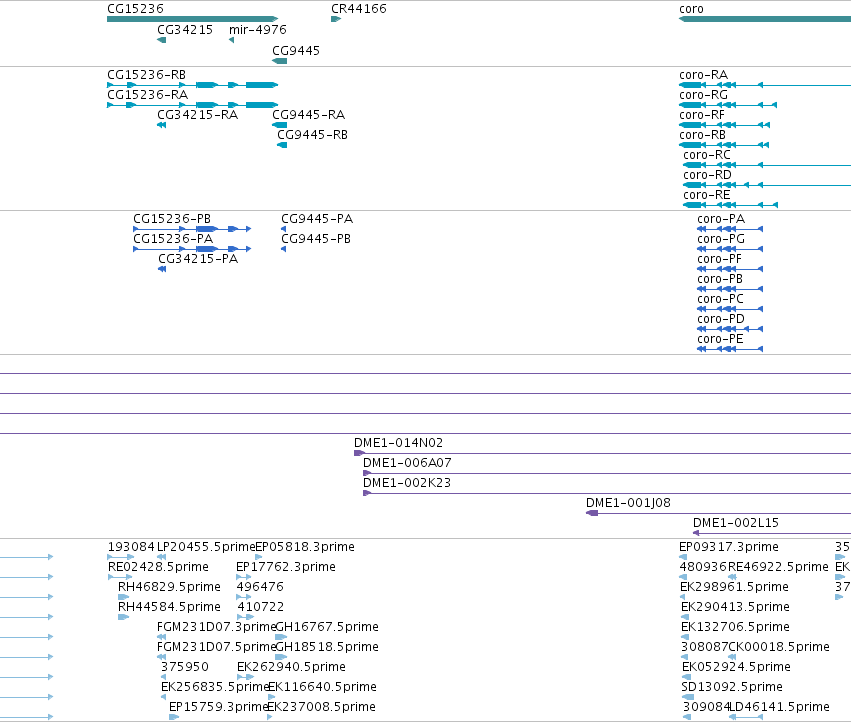Screen dimensions: 851x722
Task: Select the CG15236-PB protein feature
Action: click(x=192, y=229)
